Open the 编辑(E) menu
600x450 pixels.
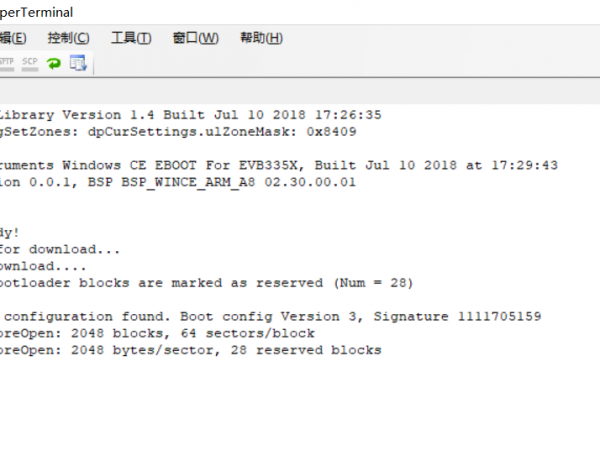coord(12,38)
